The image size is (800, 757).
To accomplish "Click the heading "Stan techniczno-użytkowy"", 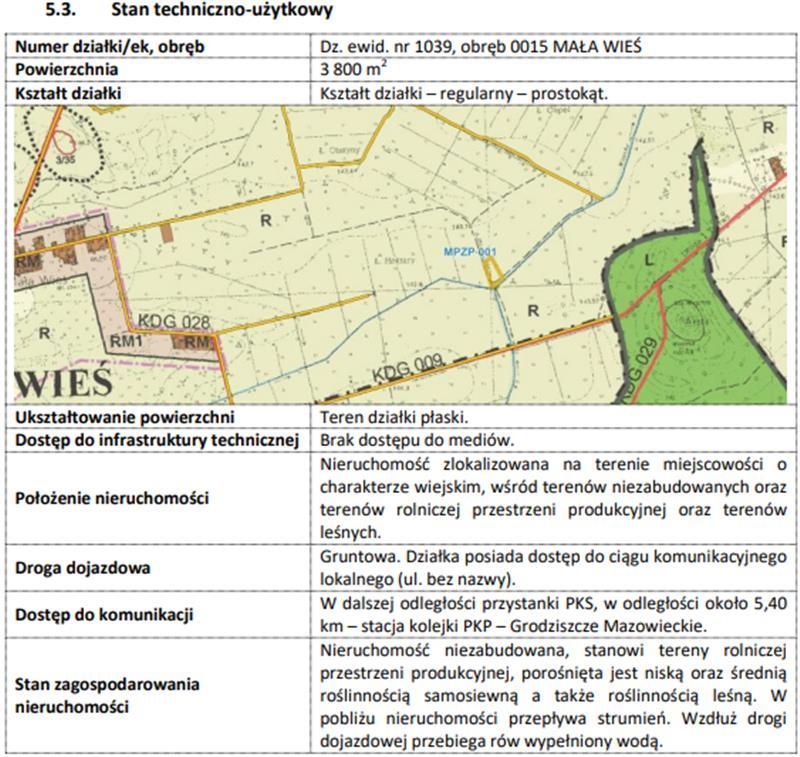I will tap(222, 9).
